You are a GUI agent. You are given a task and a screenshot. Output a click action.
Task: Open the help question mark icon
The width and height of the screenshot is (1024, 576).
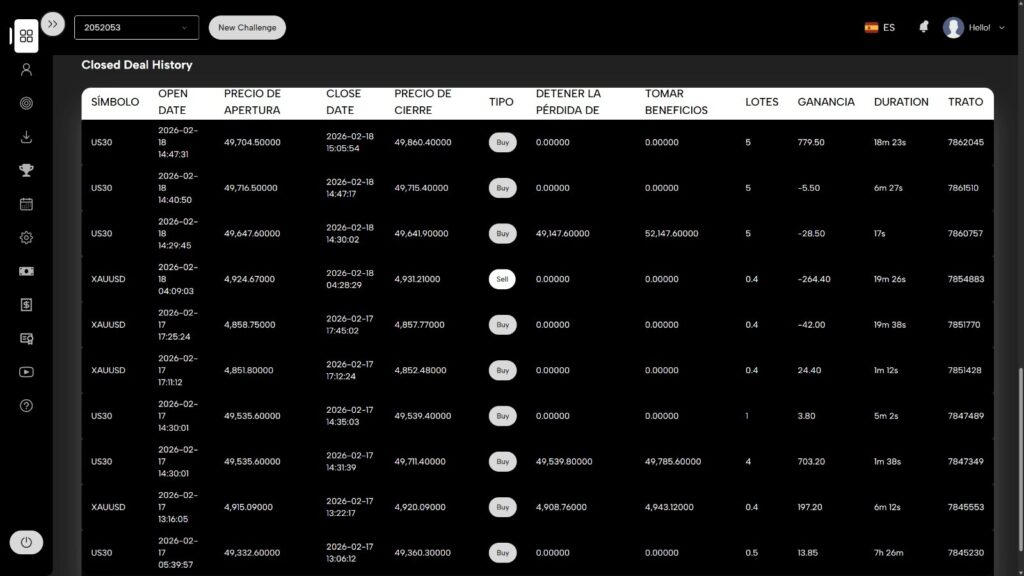26,405
